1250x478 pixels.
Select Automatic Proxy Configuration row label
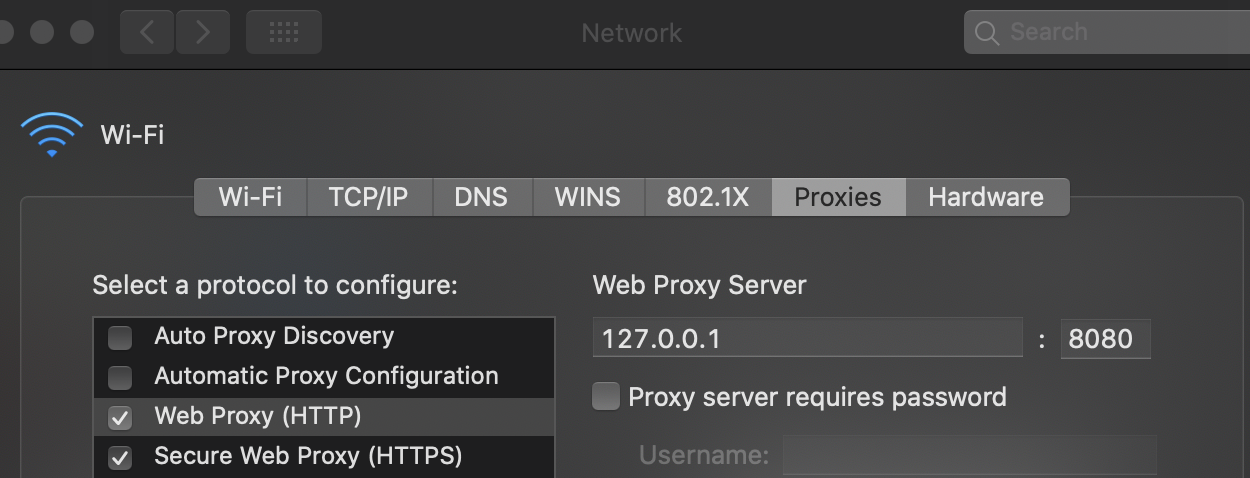326,376
